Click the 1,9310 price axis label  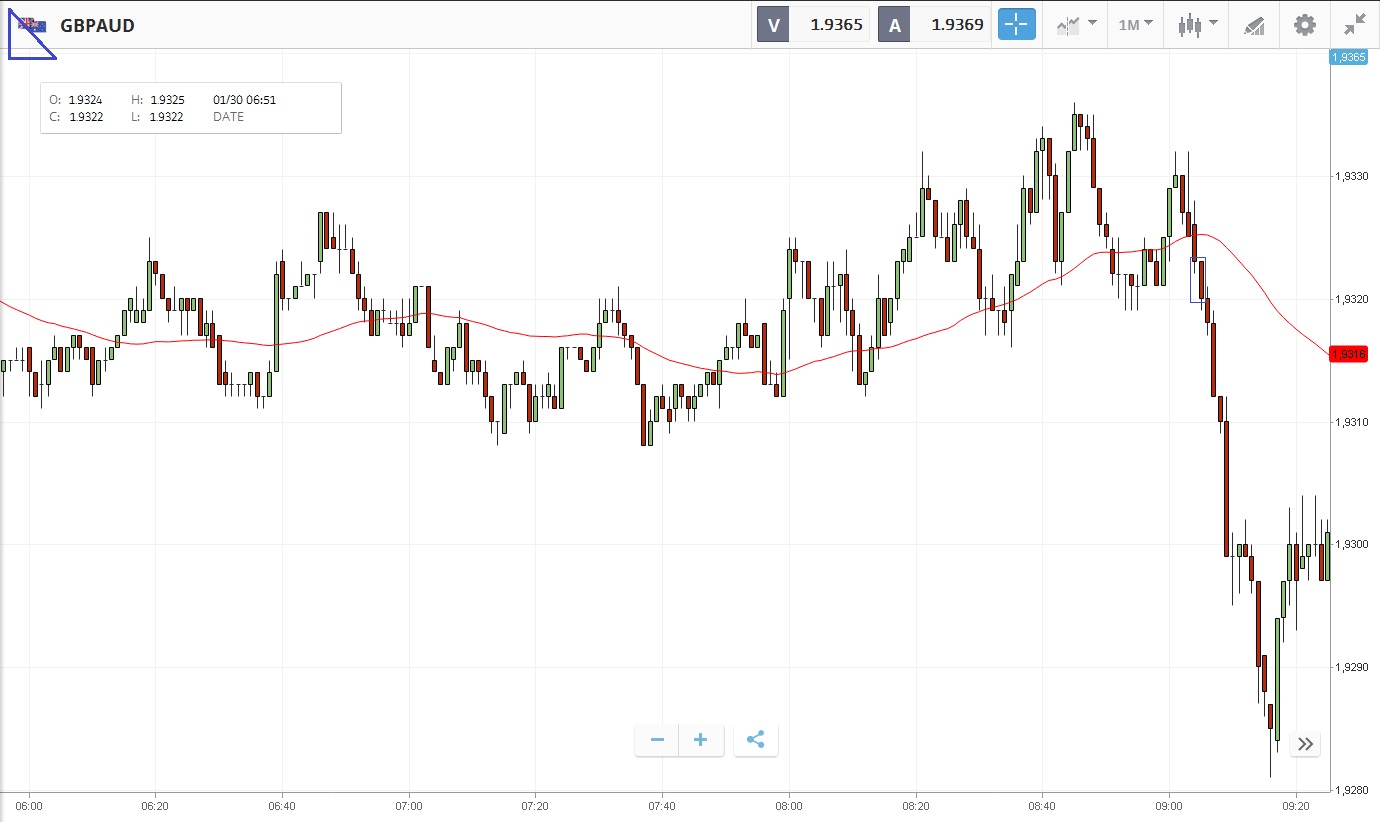(x=1352, y=422)
